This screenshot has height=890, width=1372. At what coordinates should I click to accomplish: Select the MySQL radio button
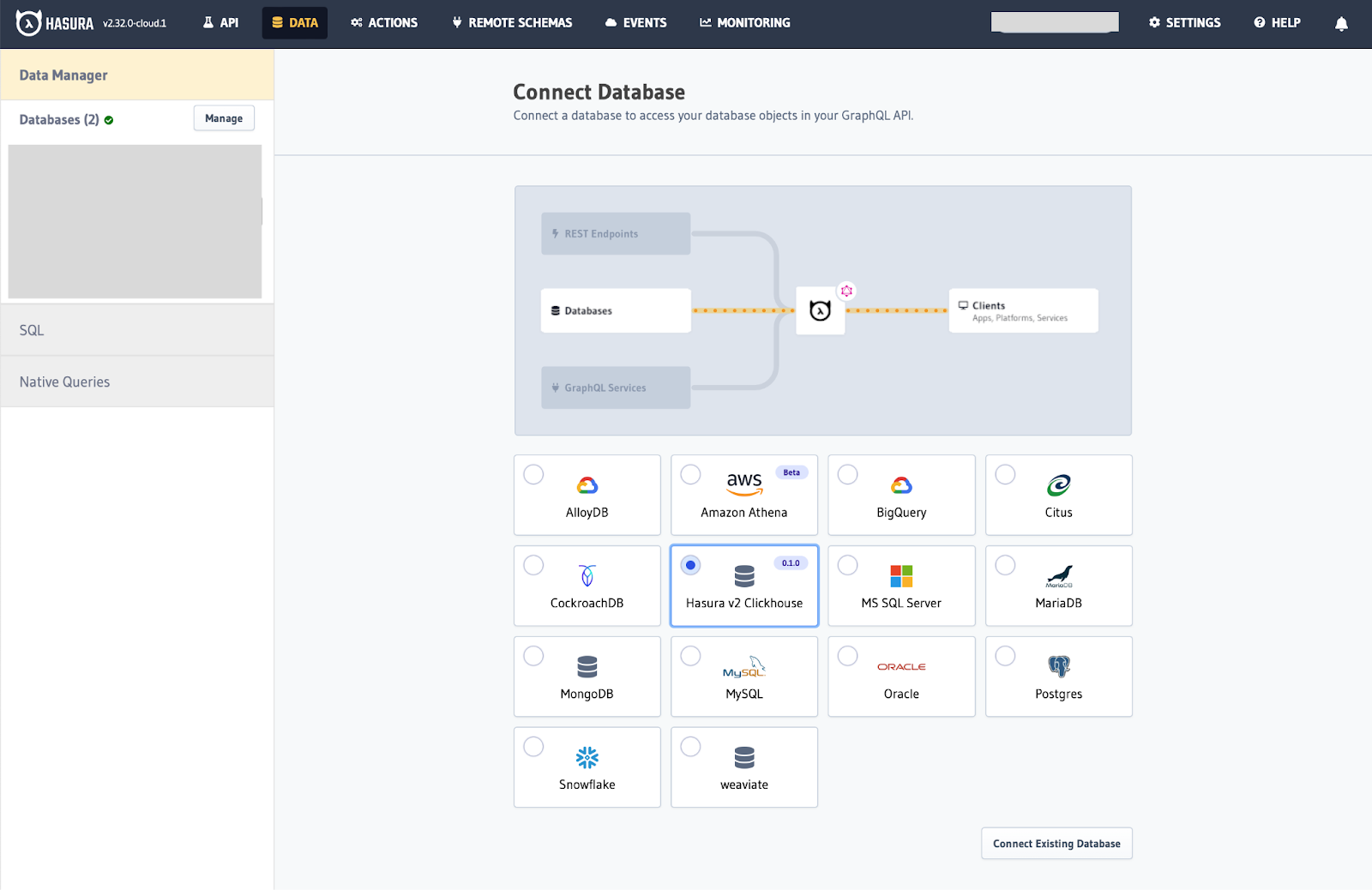pos(690,656)
